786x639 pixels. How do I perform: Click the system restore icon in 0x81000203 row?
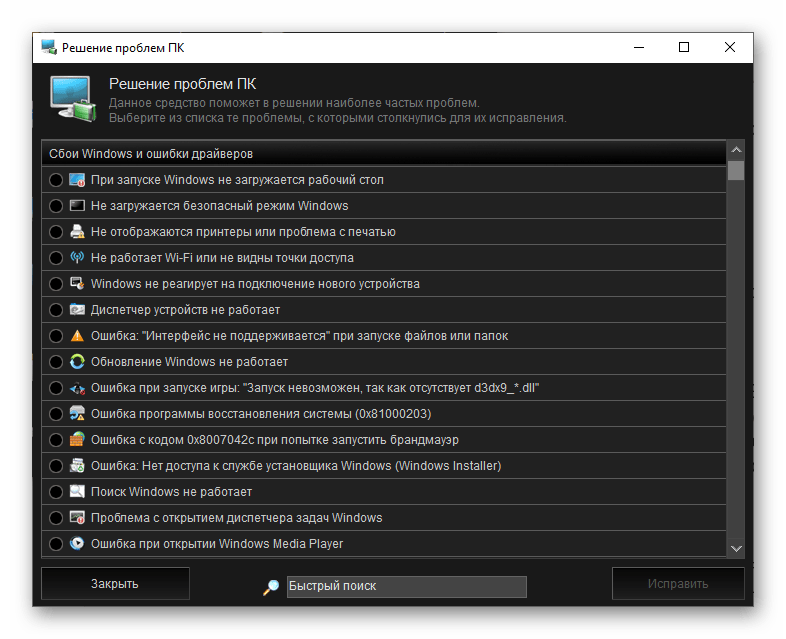coord(77,413)
